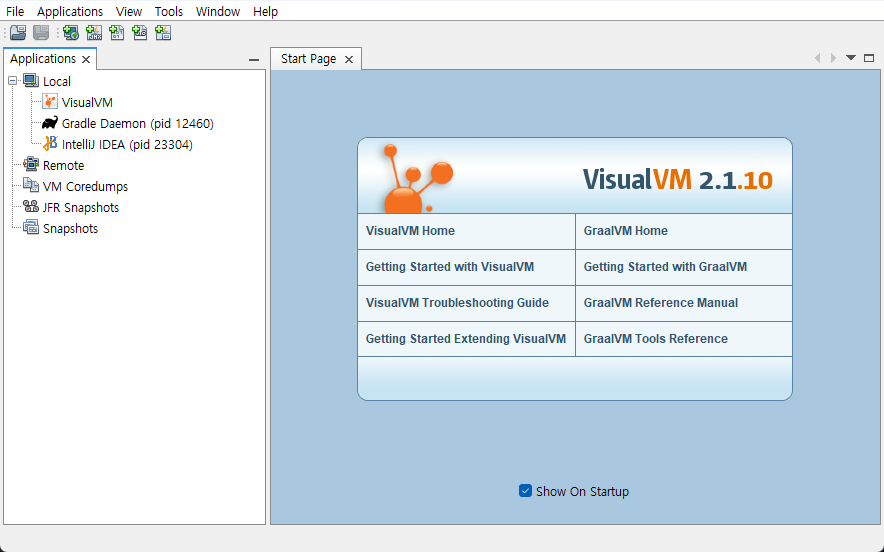Open the documents list dropdown arrow
884x552 pixels.
coord(851,58)
